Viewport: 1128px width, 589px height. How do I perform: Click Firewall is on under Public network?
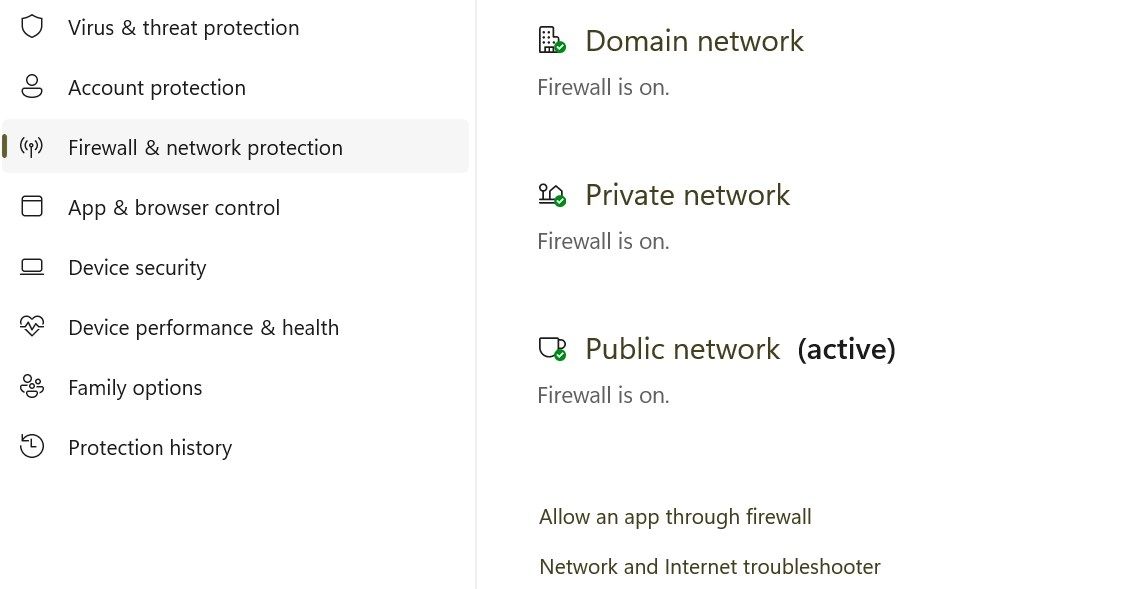click(x=603, y=395)
